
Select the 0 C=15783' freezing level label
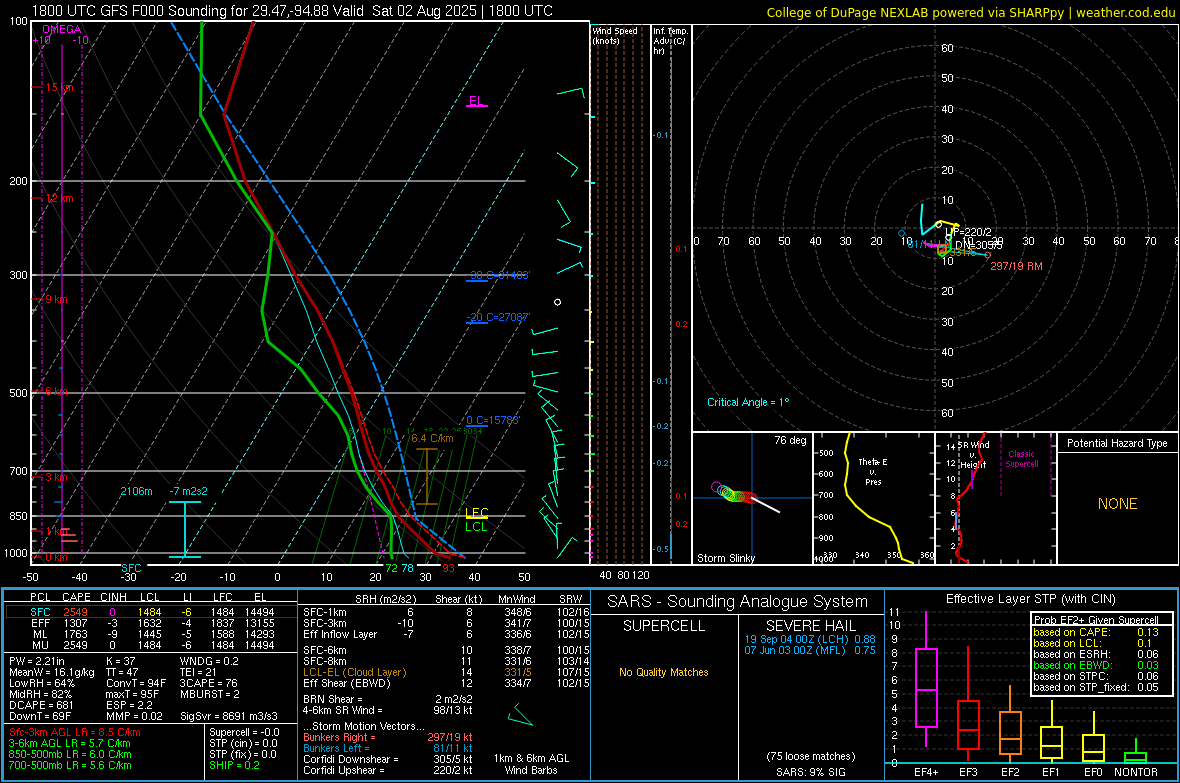click(493, 420)
